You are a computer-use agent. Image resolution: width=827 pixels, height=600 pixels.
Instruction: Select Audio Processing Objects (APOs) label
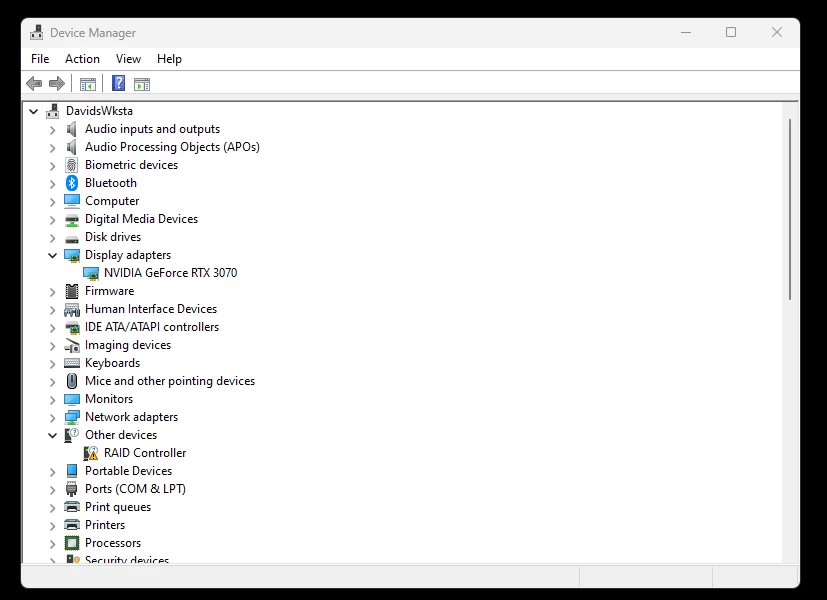coord(172,147)
